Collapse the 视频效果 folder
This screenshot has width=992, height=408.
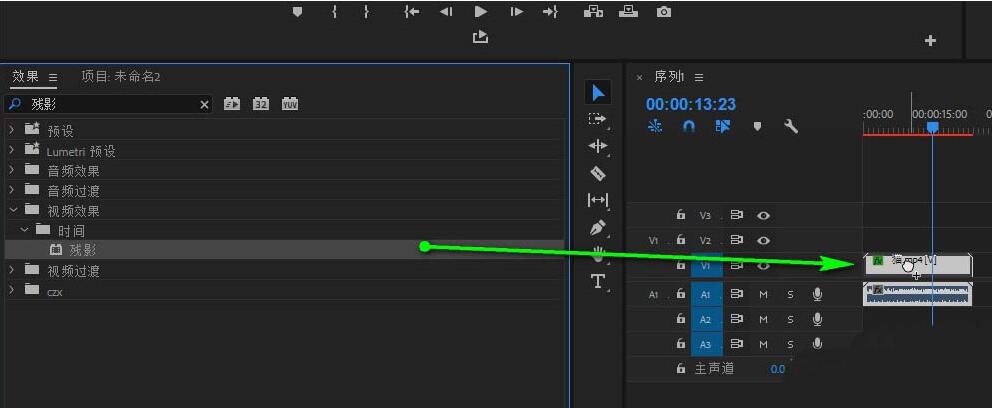point(13,210)
